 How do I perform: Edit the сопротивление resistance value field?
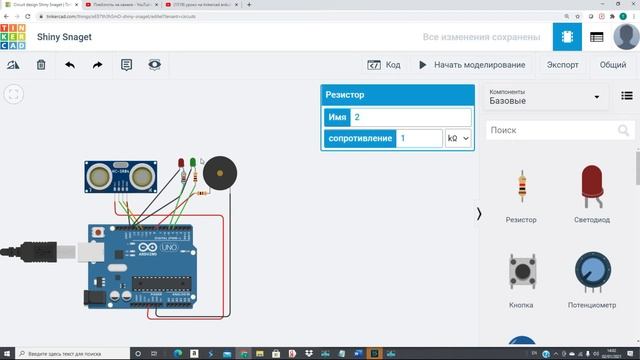(419, 138)
